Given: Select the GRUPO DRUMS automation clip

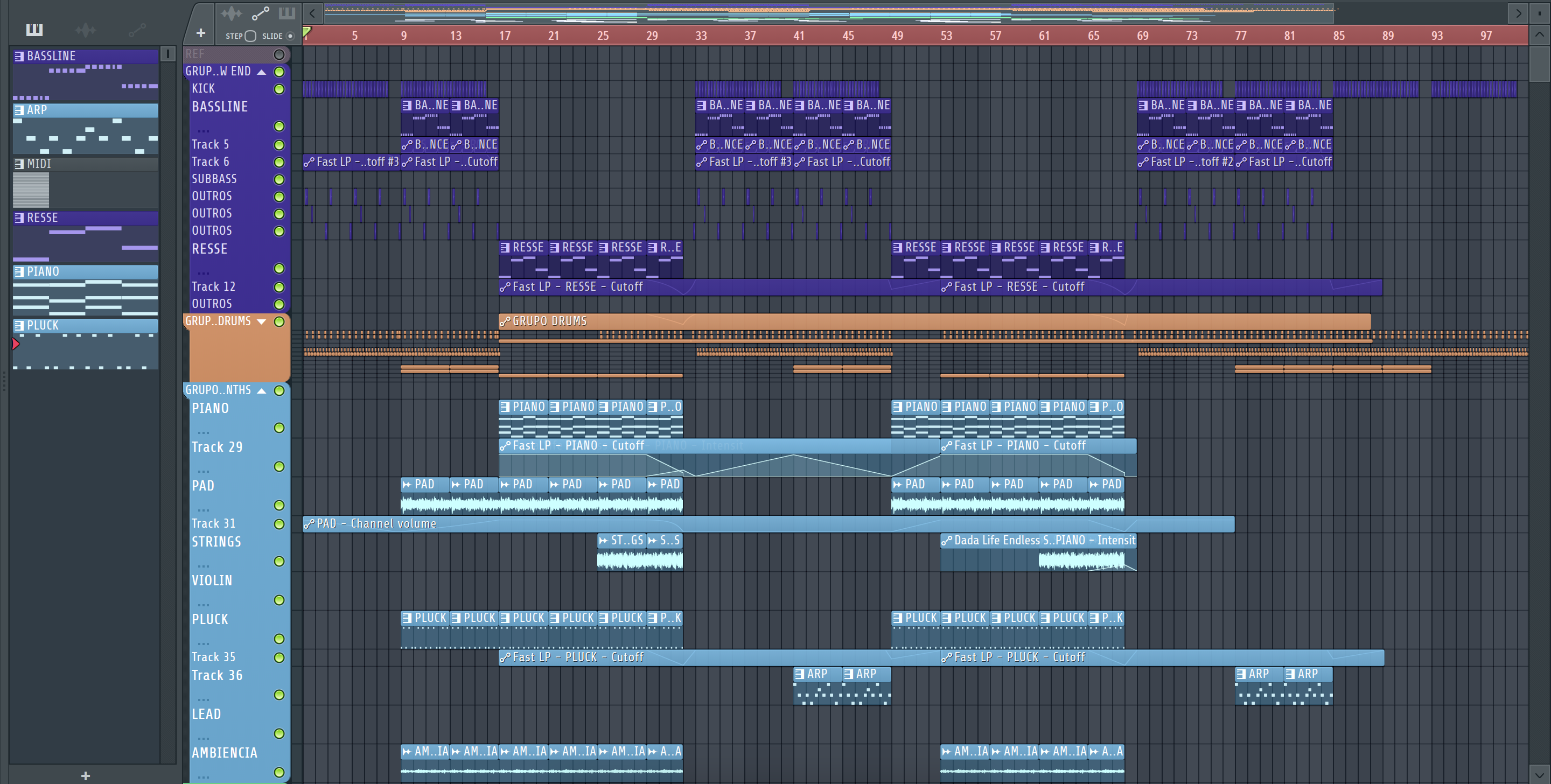Looking at the screenshot, I should [x=934, y=321].
